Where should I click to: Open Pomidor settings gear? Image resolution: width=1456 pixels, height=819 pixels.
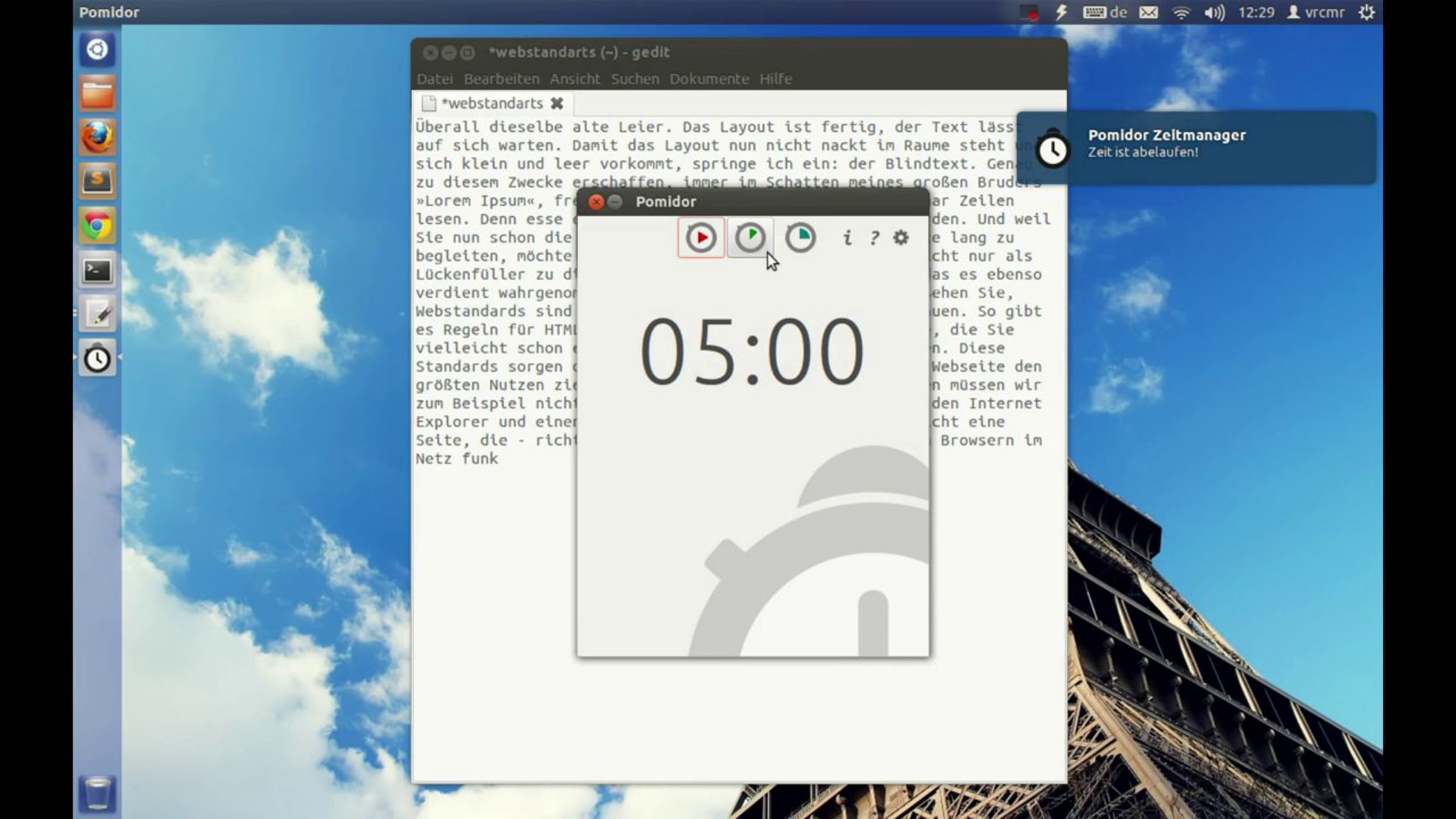tap(901, 237)
